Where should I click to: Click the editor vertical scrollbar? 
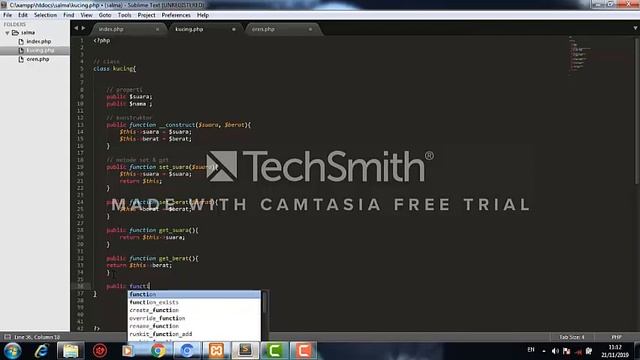pyautogui.click(x=636, y=110)
